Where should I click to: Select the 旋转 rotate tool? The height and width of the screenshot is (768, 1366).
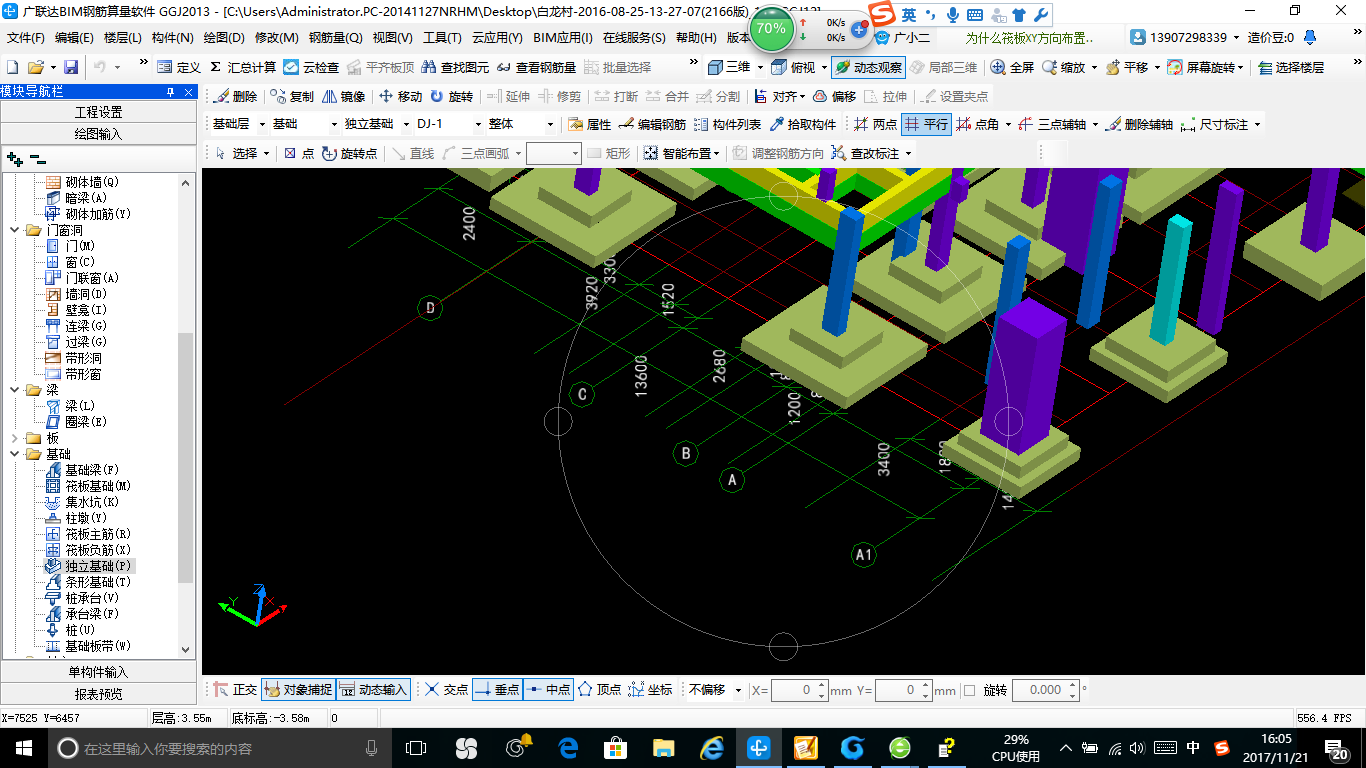pyautogui.click(x=451, y=96)
